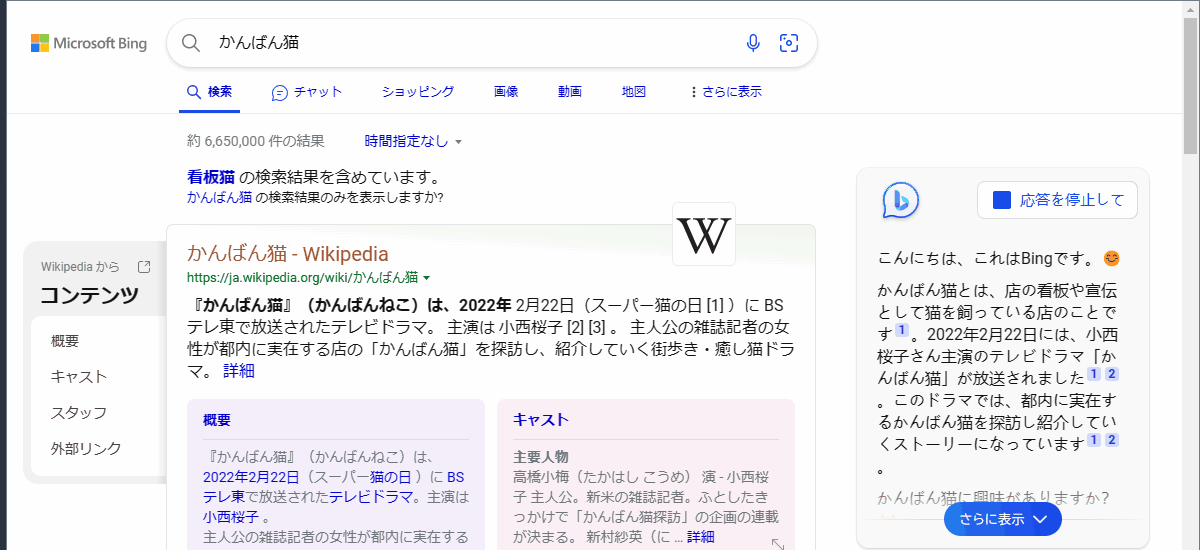
Task: Open the 詳細 link in キャスト card
Action: 701,537
